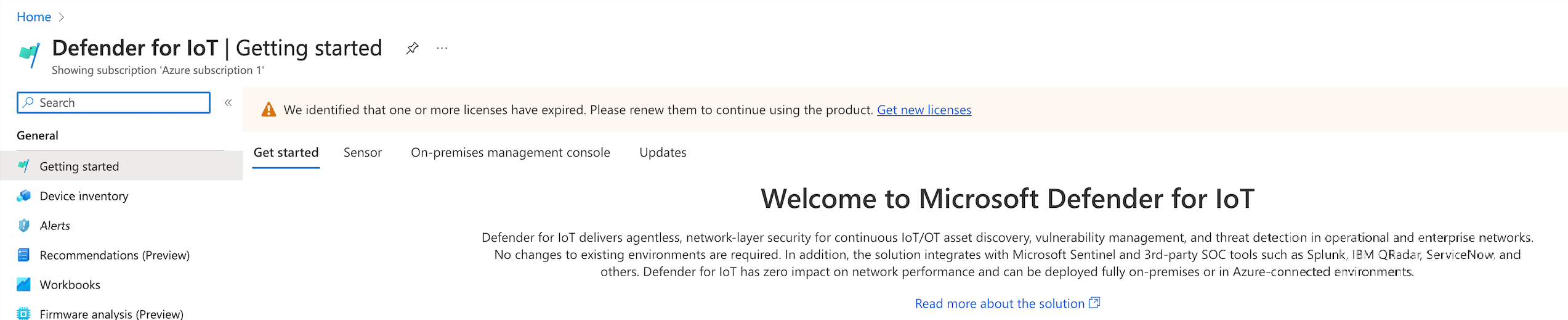
Task: Open Read more about the solution link
Action: pyautogui.click(x=1000, y=303)
